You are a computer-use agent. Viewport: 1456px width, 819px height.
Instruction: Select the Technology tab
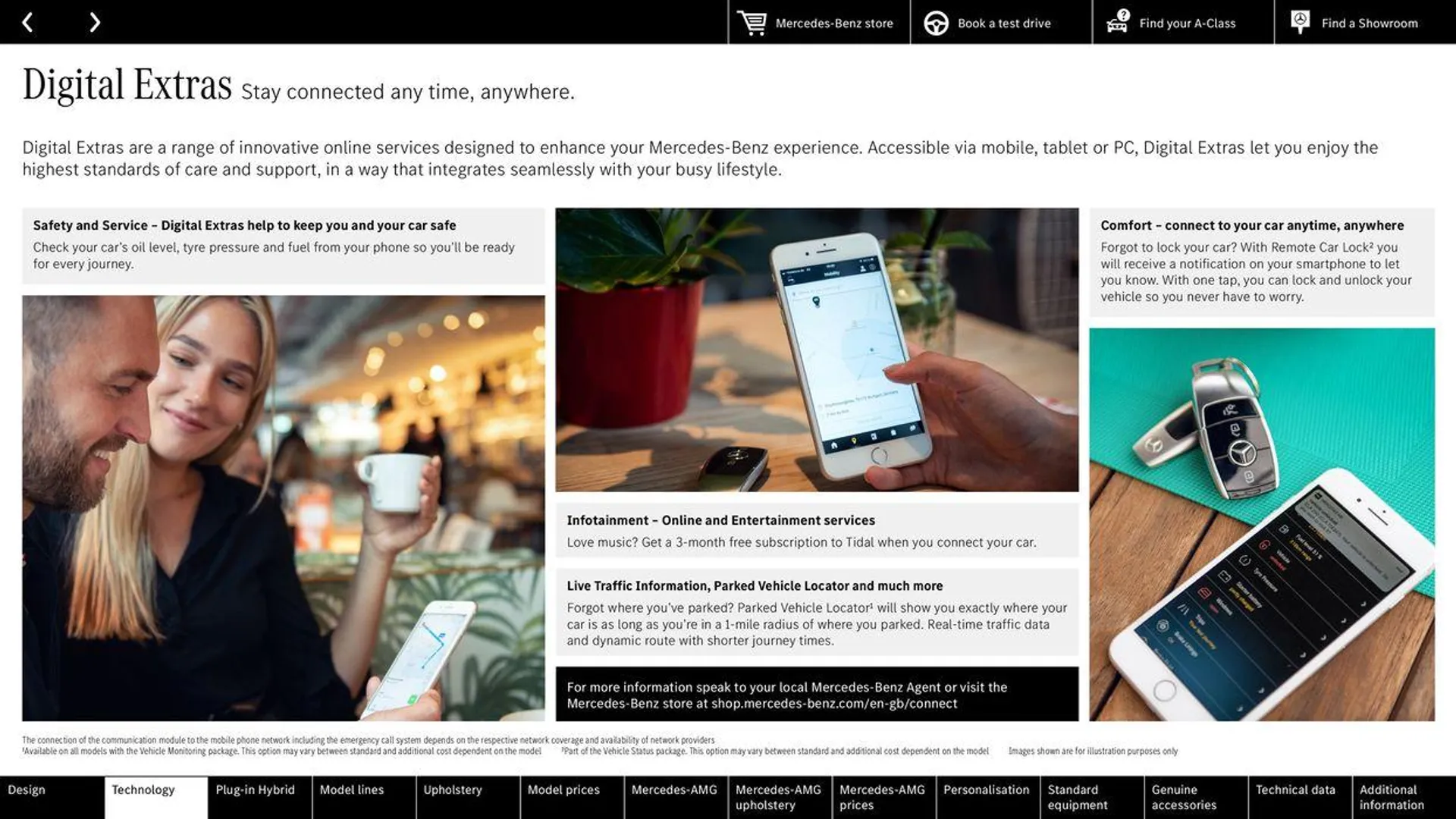coord(142,790)
